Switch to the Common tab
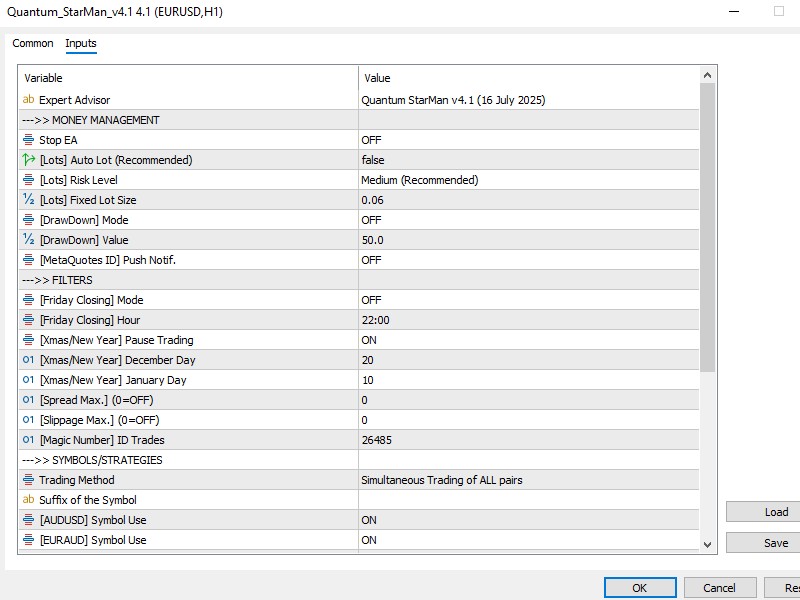Viewport: 800px width, 600px height. (33, 43)
